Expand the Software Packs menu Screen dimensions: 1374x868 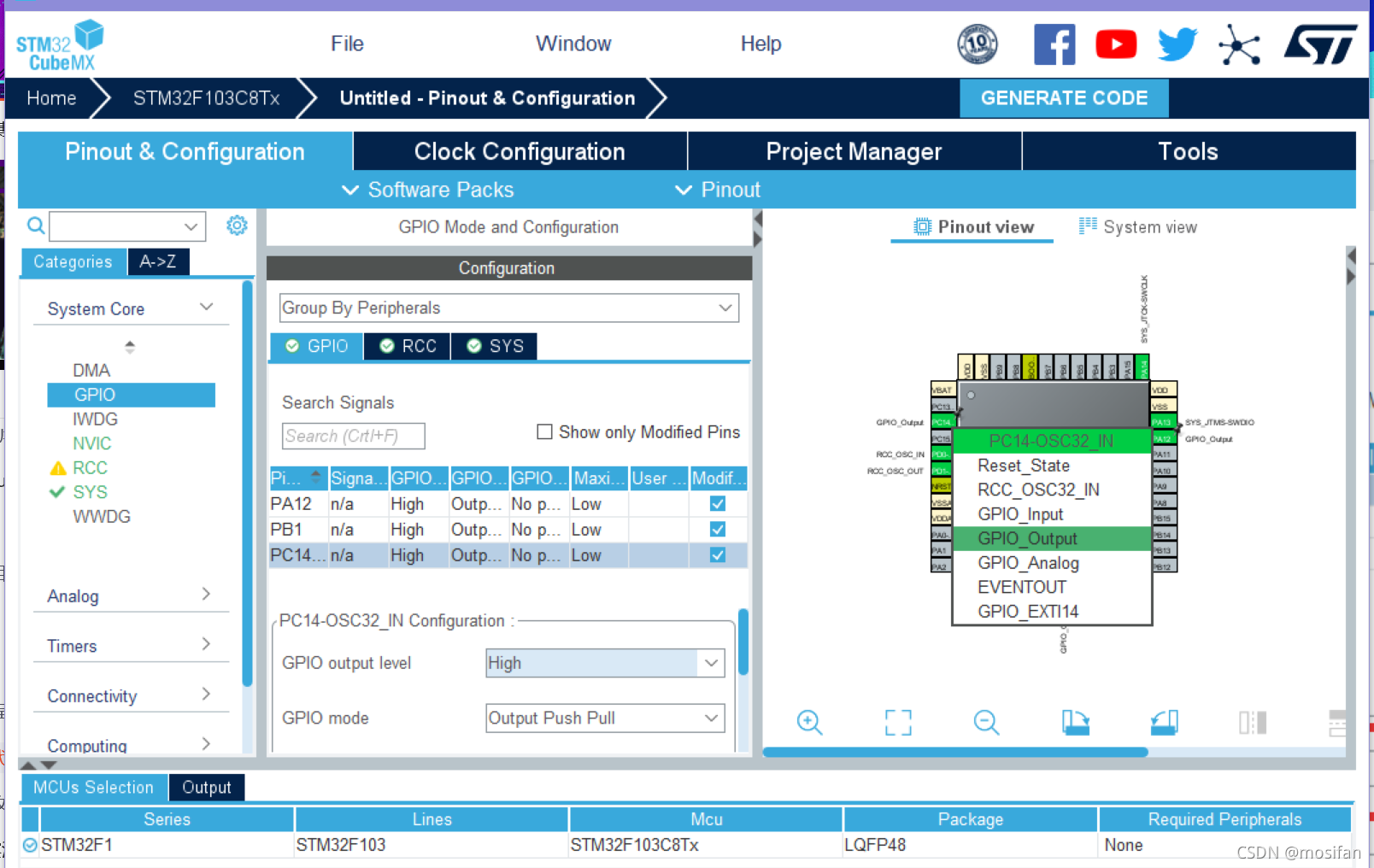(x=428, y=190)
